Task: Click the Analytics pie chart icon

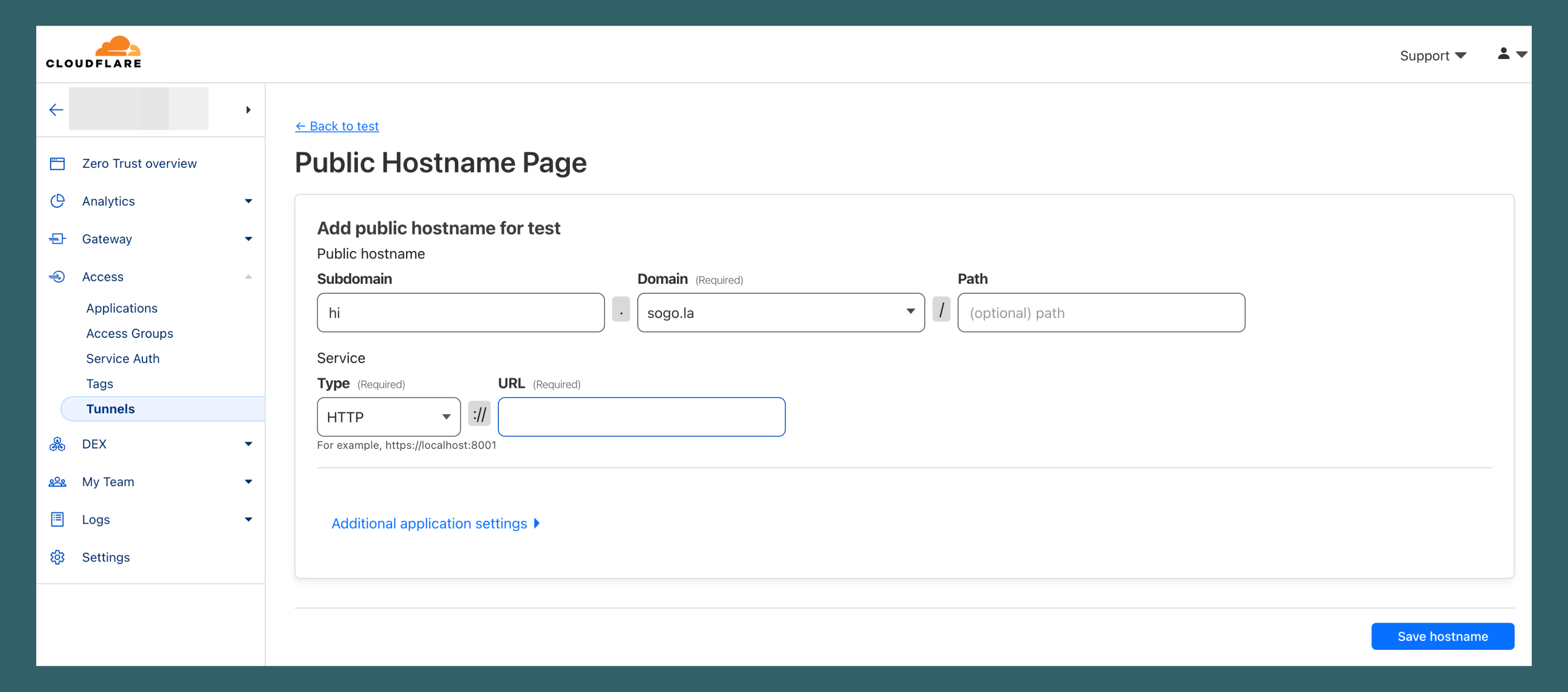Action: tap(57, 201)
